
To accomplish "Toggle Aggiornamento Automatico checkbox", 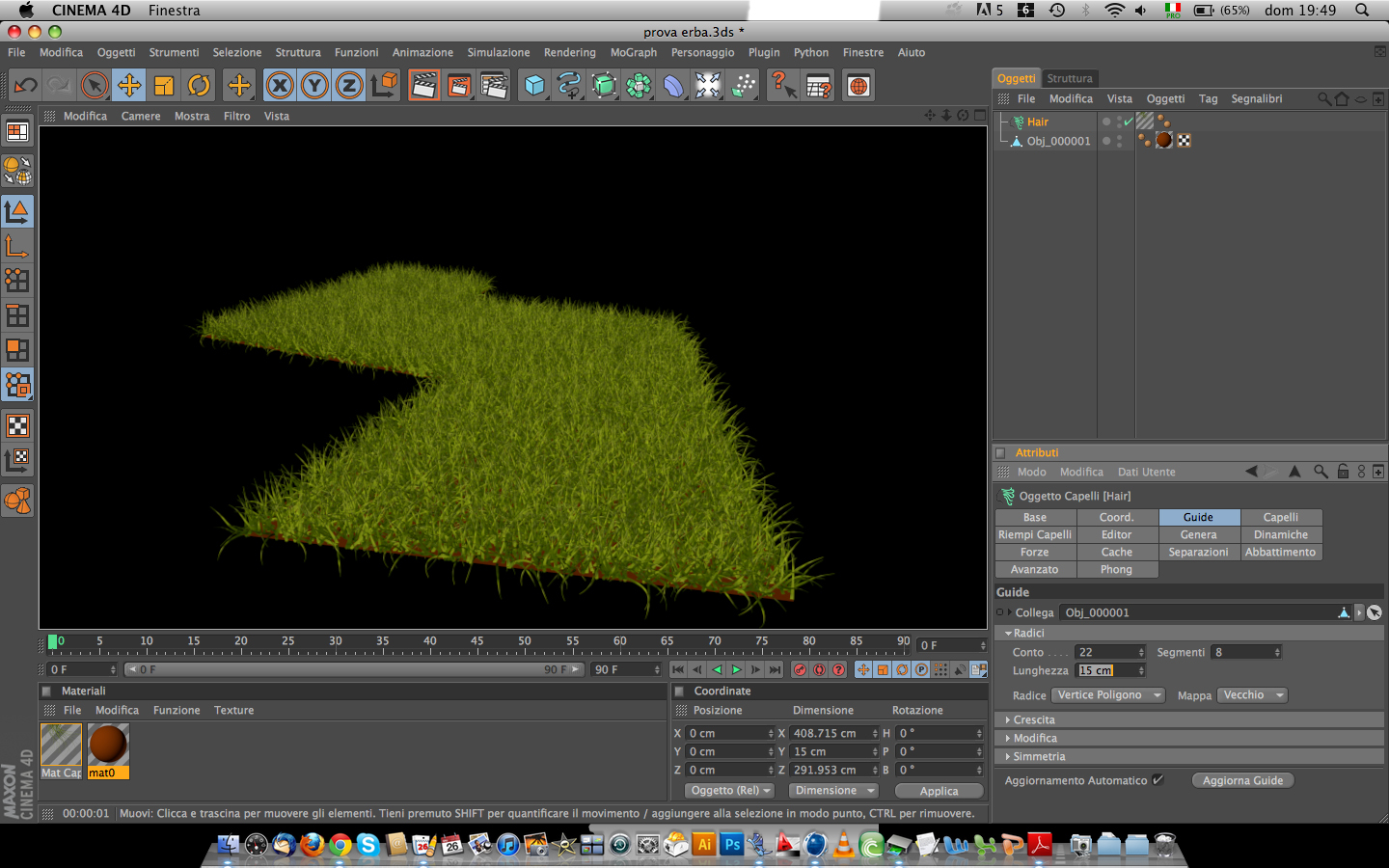I will point(1157,780).
